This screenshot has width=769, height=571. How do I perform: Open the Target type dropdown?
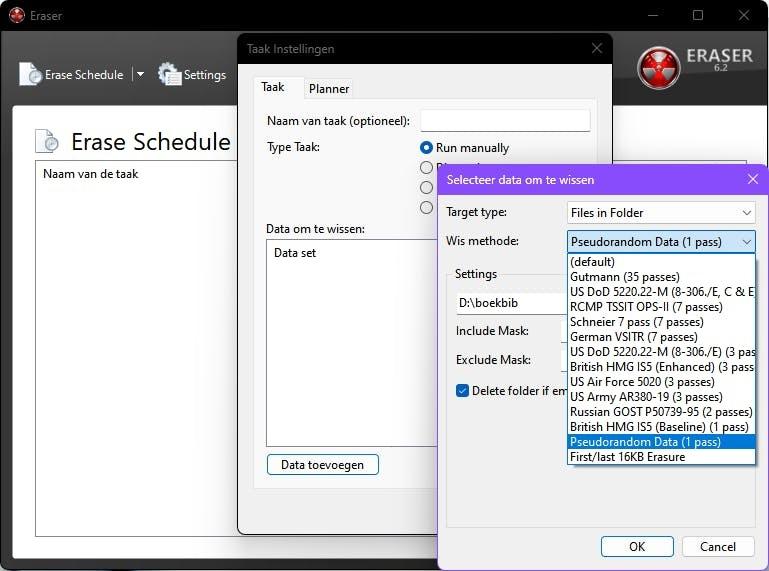point(661,212)
